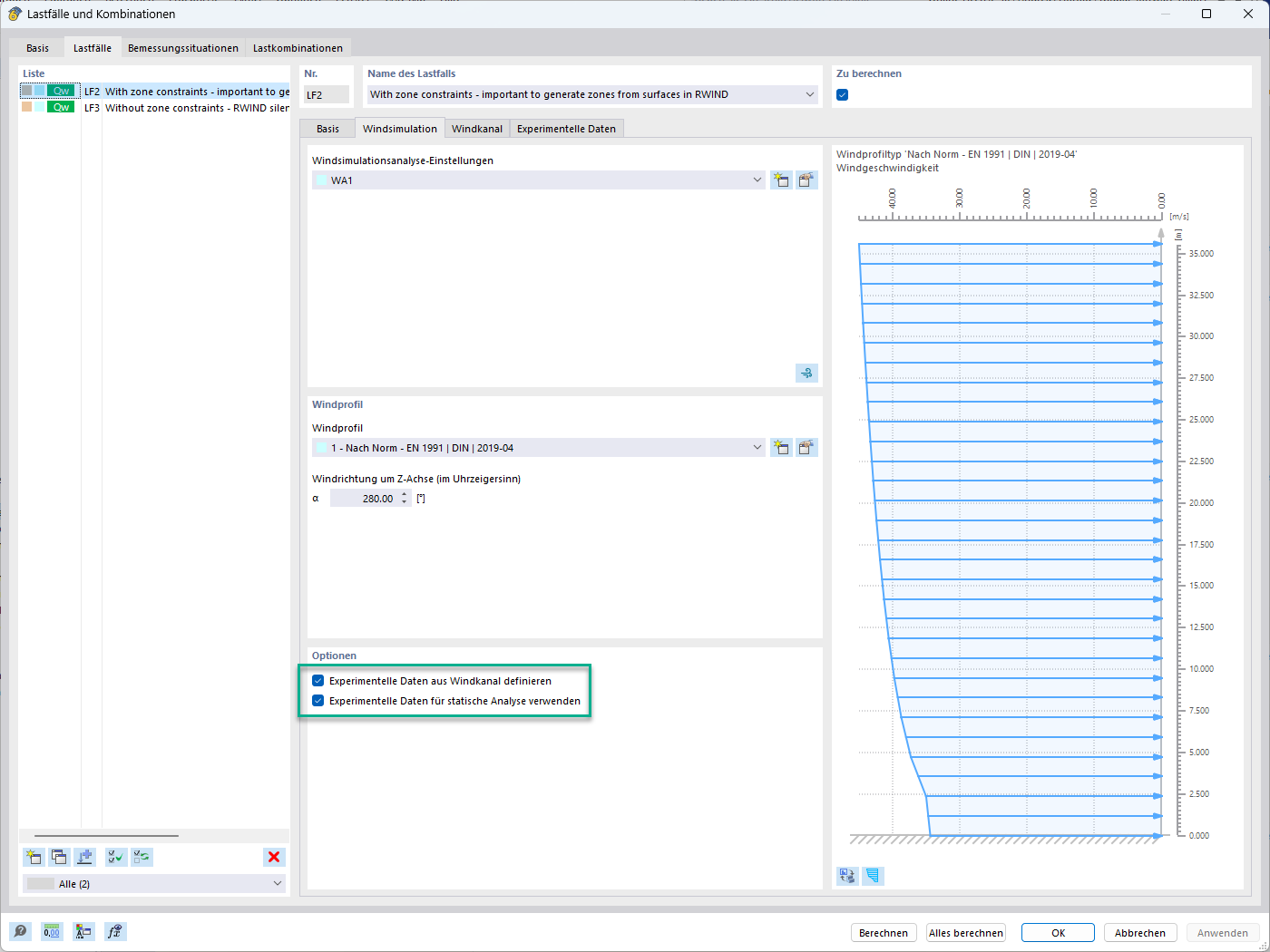Switch to Lastfälle tab
This screenshot has width=1270, height=952.
[93, 47]
